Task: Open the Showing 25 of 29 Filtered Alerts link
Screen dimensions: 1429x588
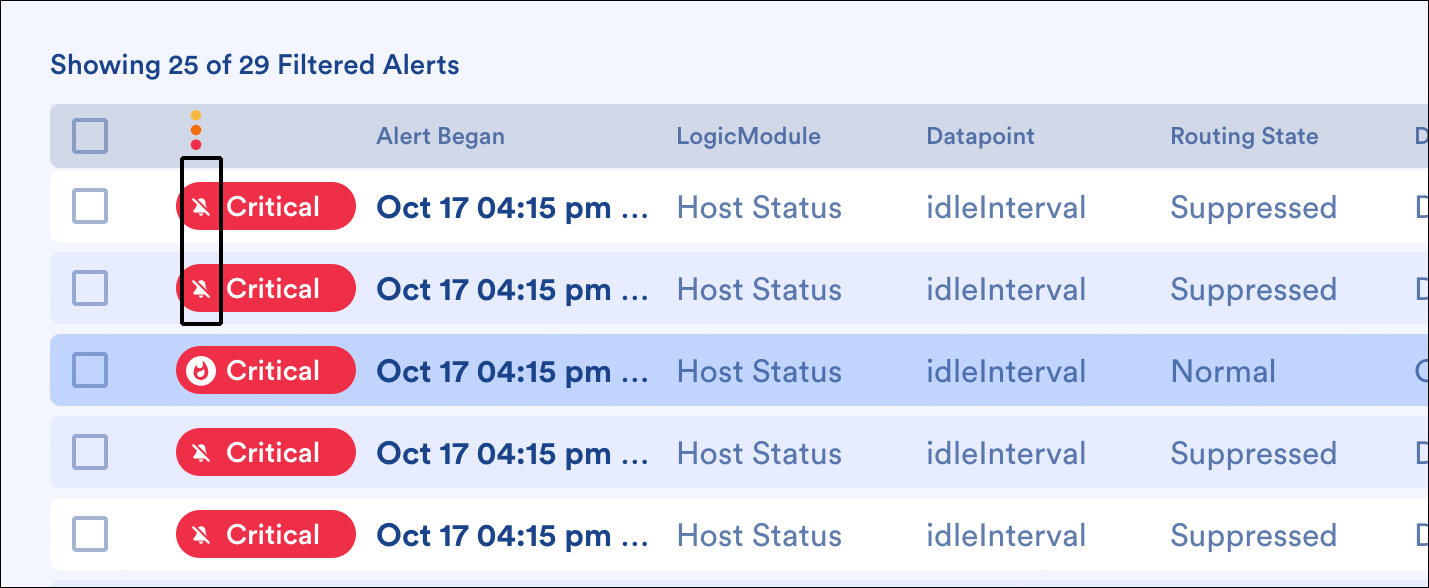Action: click(255, 64)
